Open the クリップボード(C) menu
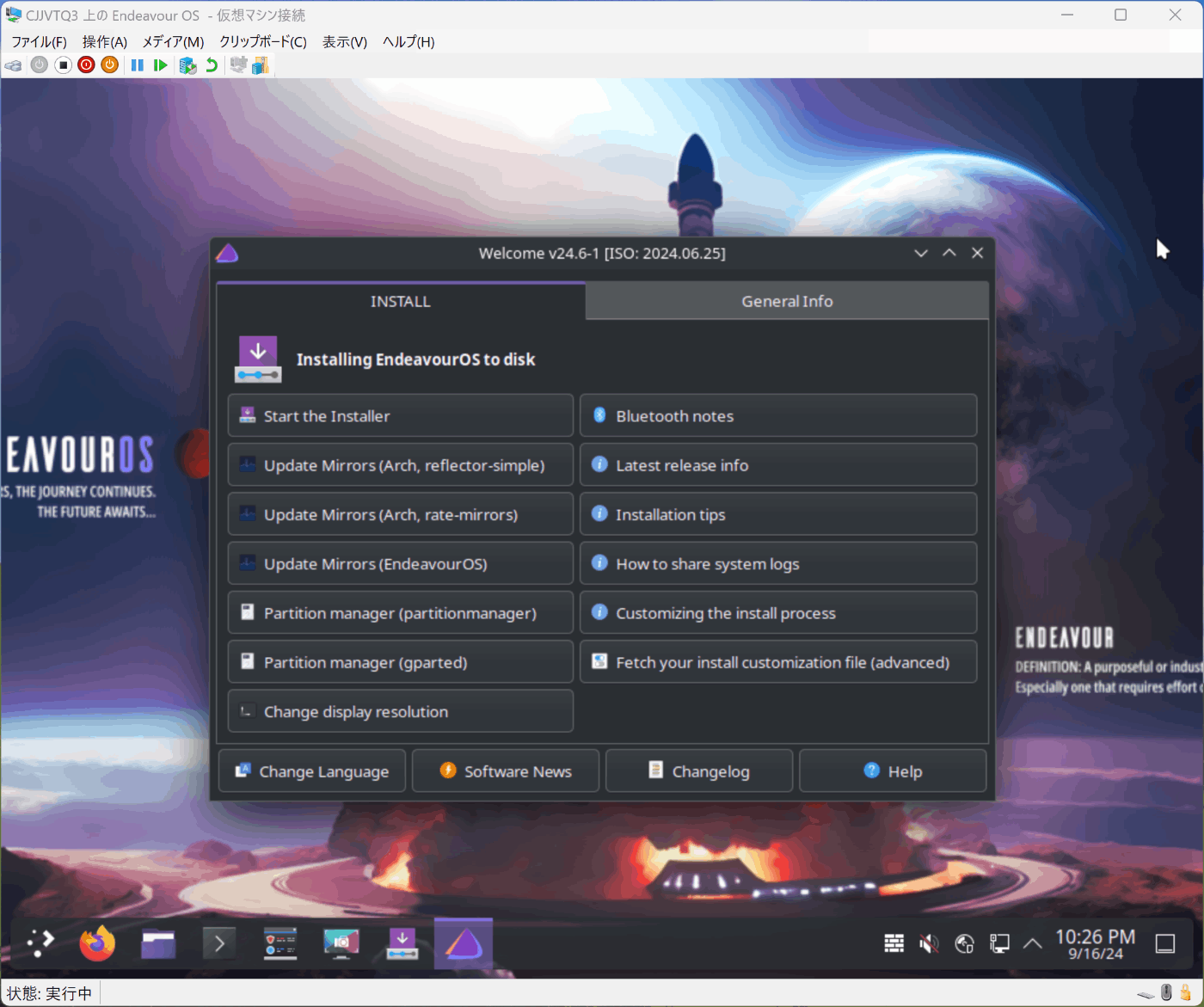 tap(263, 41)
